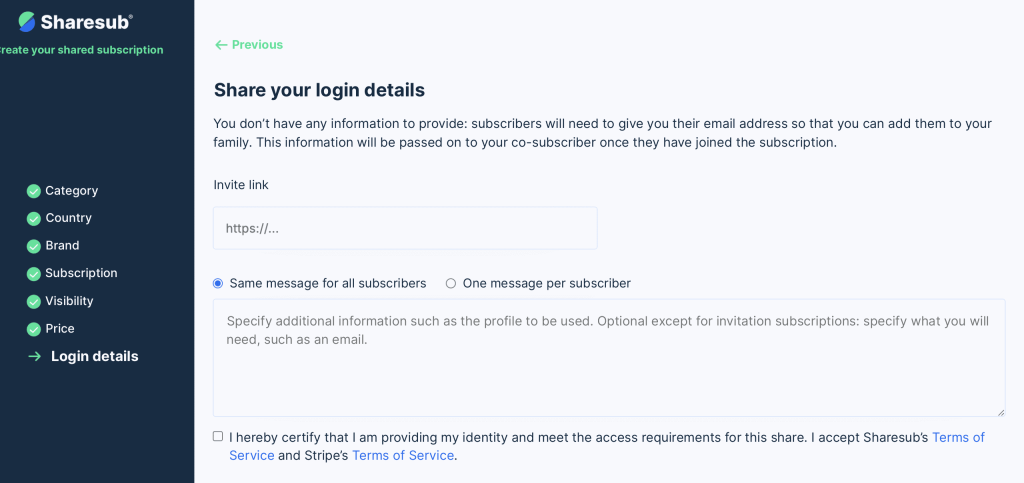
Task: Go to the Category step
Action: tap(72, 191)
